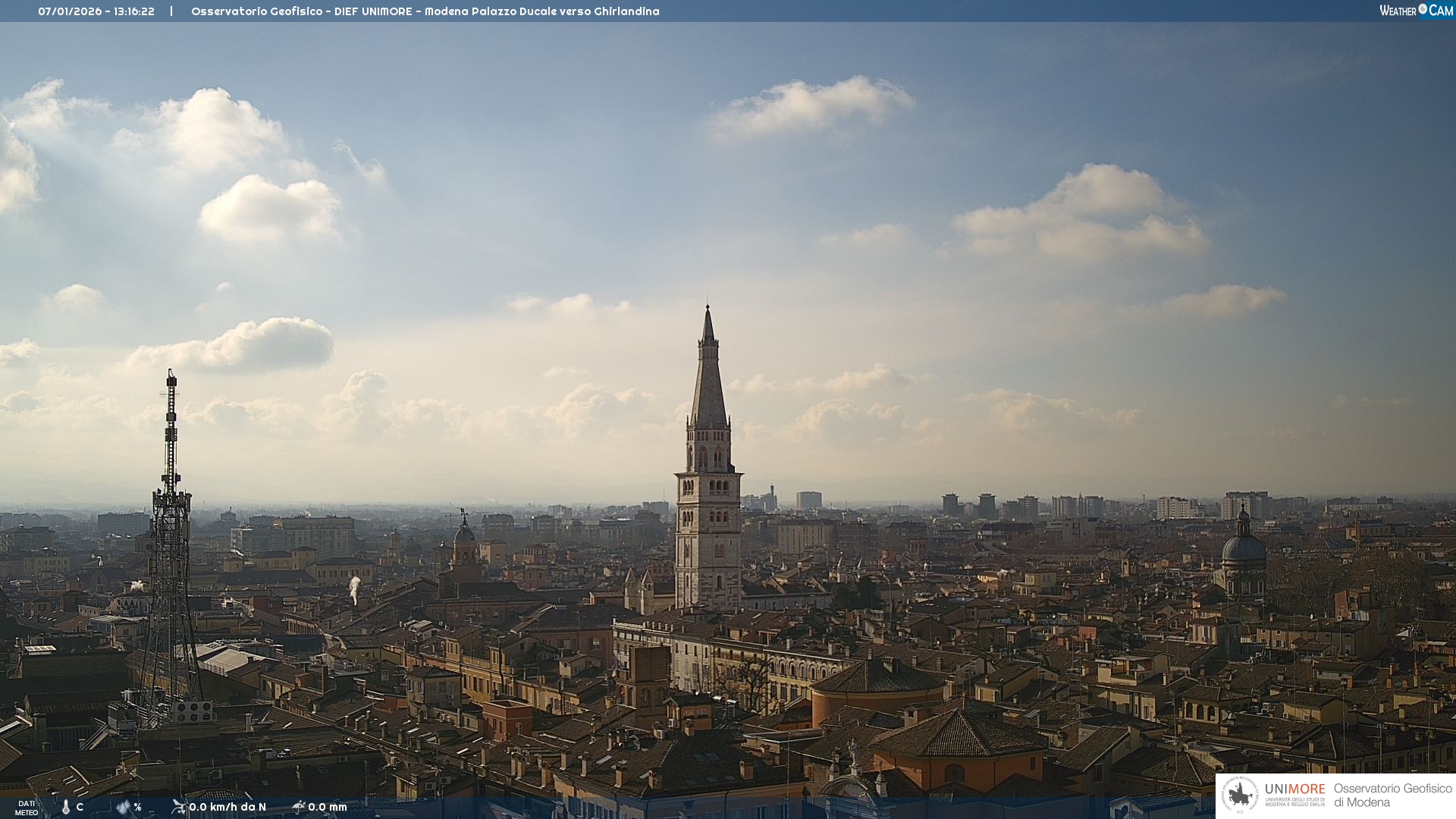This screenshot has width=1456, height=819.
Task: Click the thermometer temperature icon
Action: pos(66,808)
